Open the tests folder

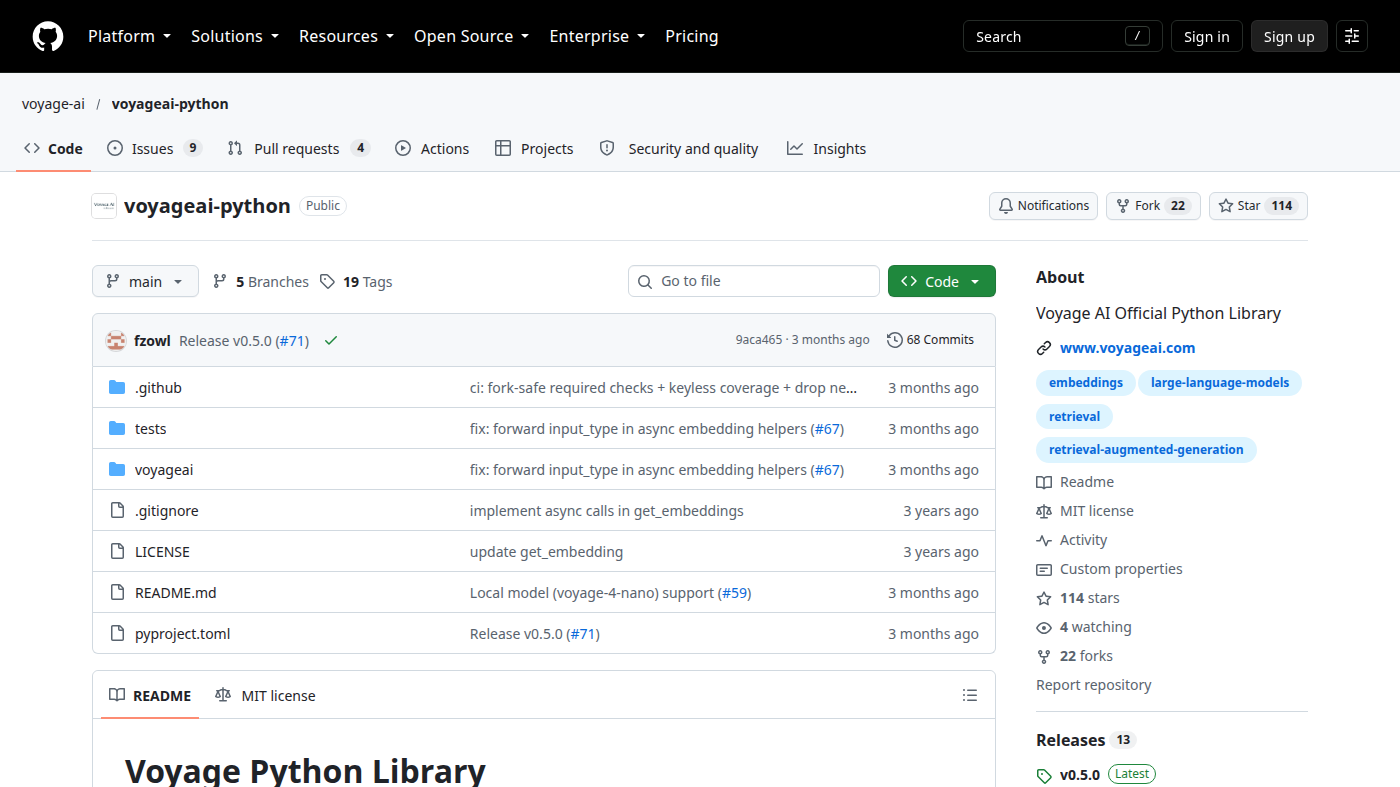(151, 429)
